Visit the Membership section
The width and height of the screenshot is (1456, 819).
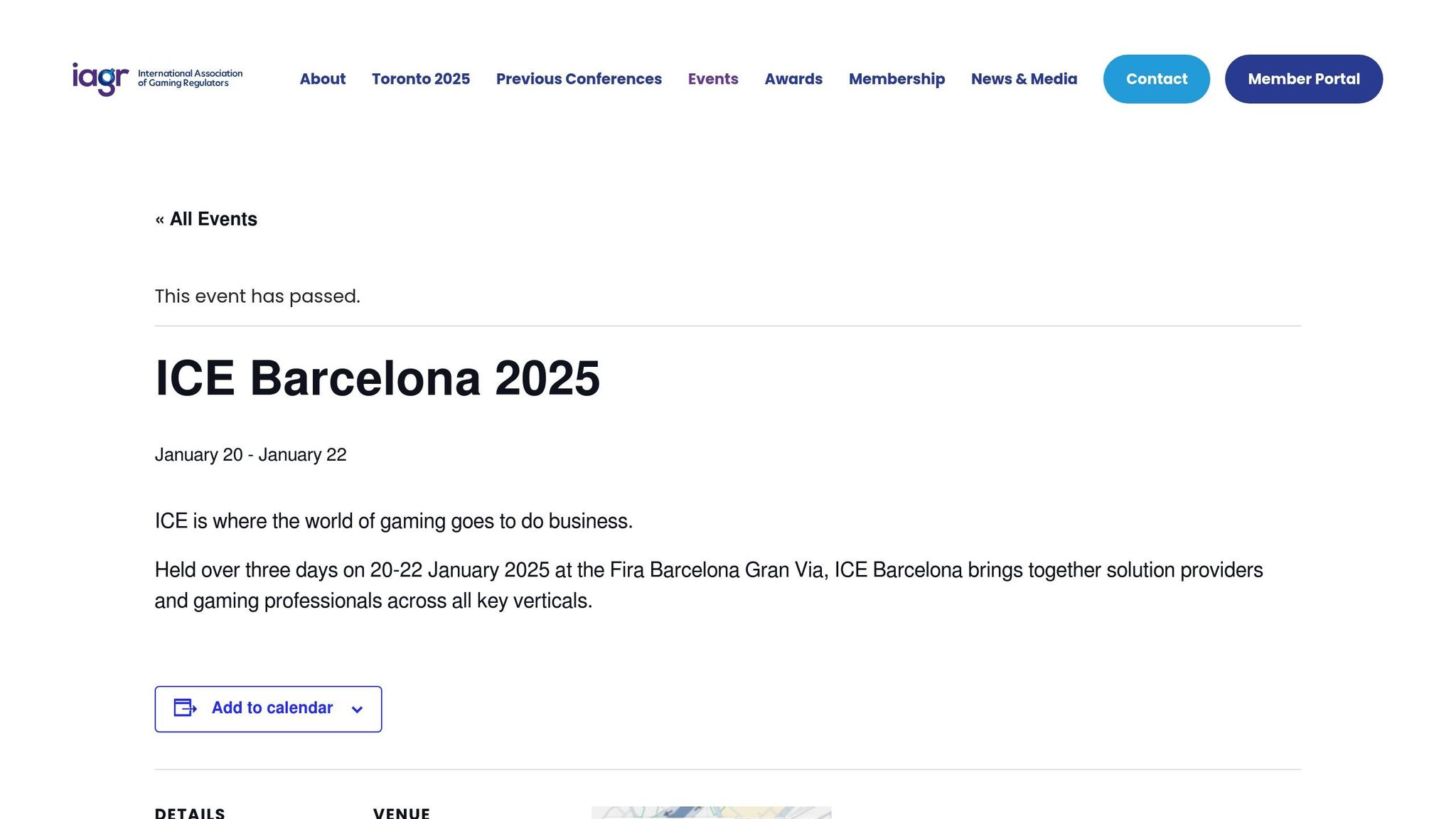tap(896, 79)
